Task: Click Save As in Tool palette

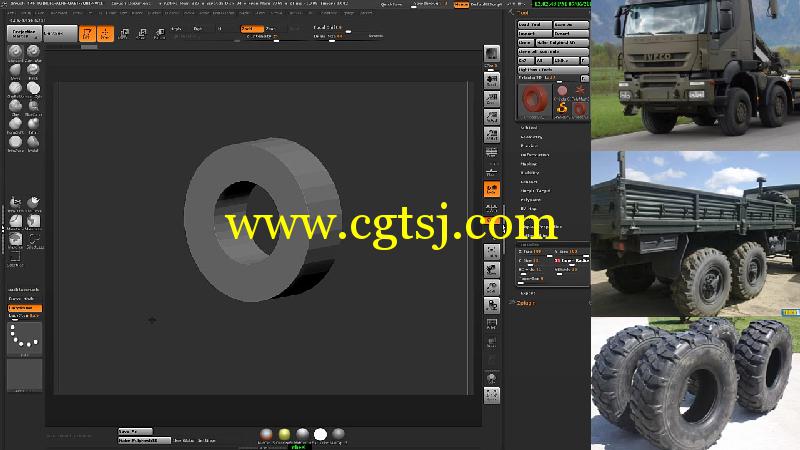Action: 571,24
